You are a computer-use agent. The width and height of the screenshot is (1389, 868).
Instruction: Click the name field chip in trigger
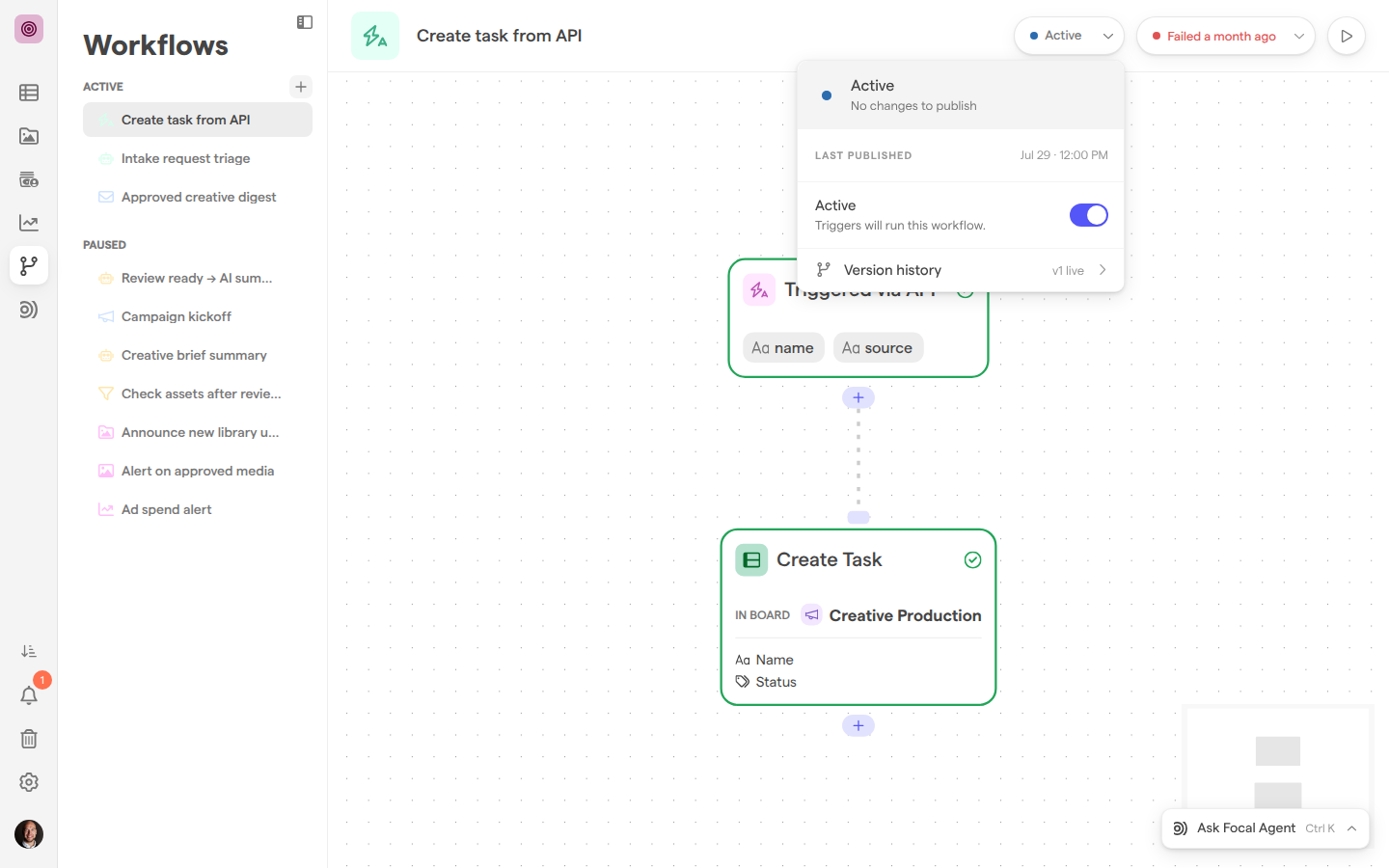click(783, 347)
